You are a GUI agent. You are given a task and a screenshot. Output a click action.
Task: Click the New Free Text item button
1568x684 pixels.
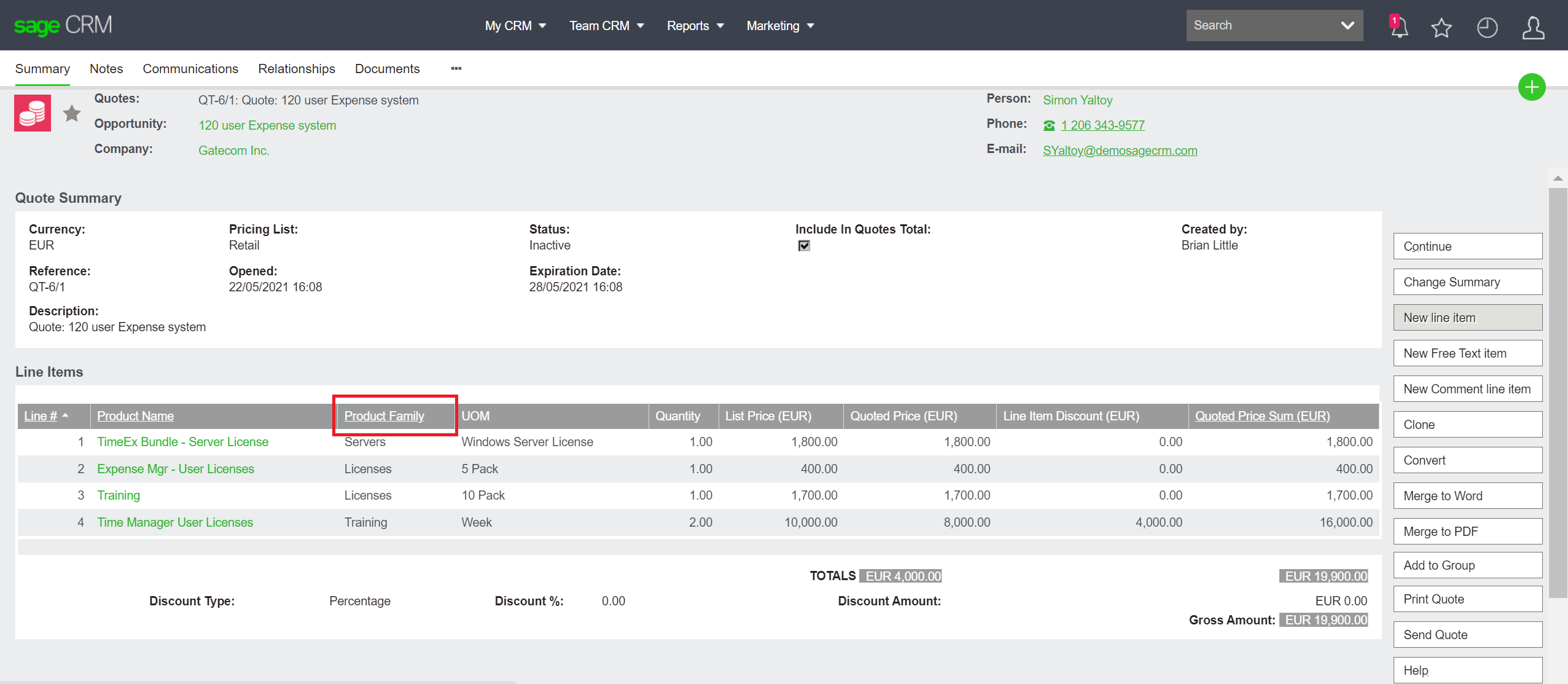(1467, 353)
